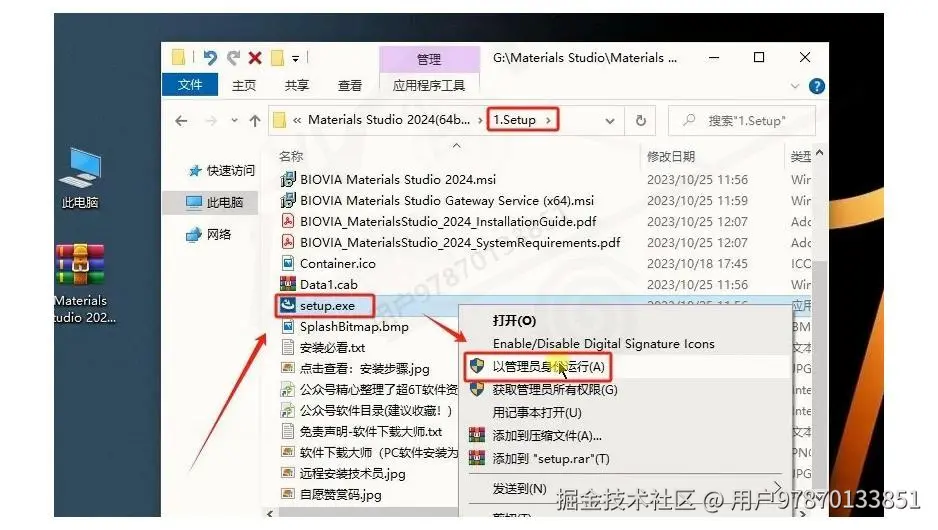
Task: Click the 公众号软件目录(建议收藏！) shortcut icon
Action: click(288, 410)
